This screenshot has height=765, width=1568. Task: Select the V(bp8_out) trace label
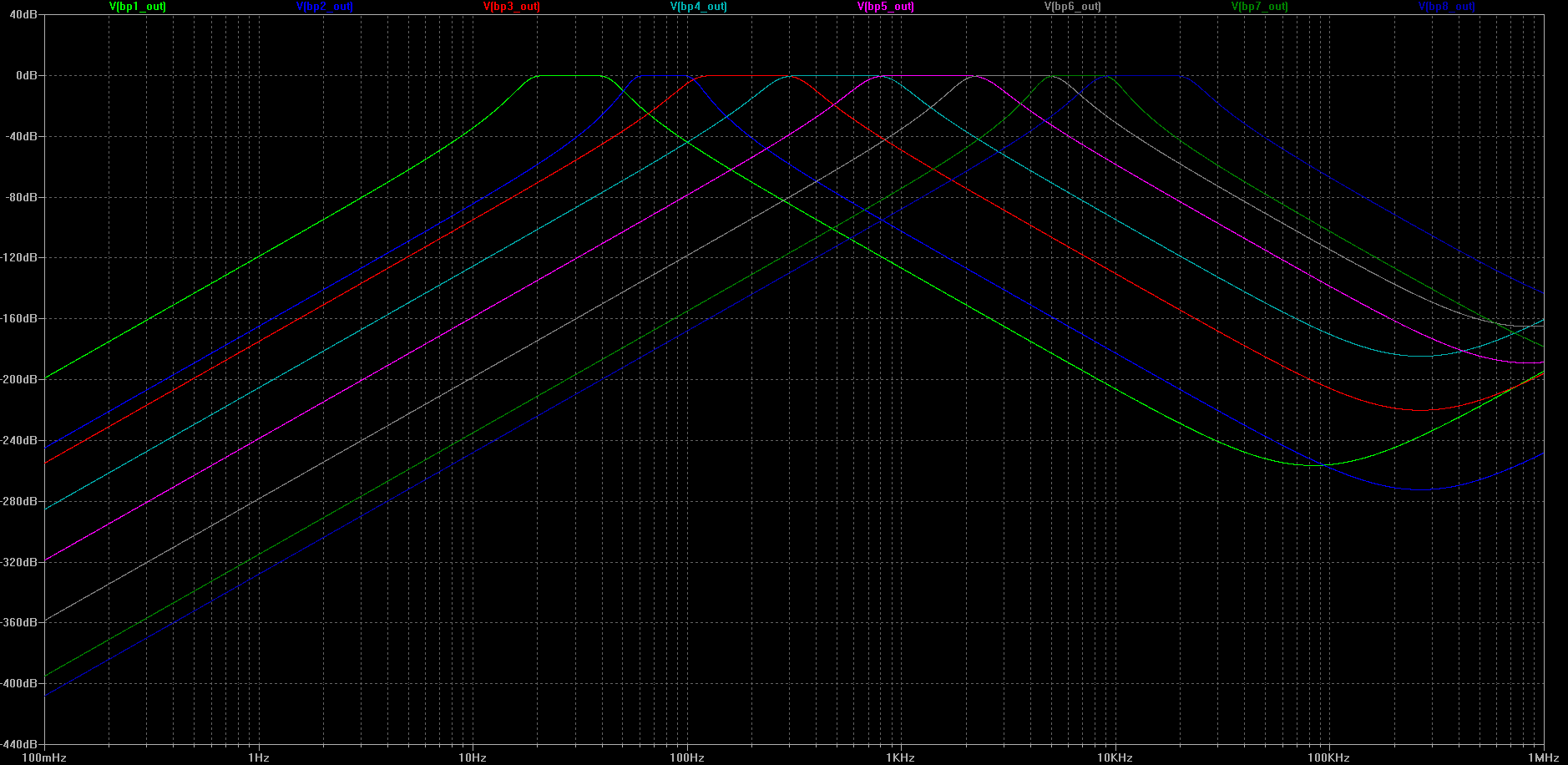1447,7
